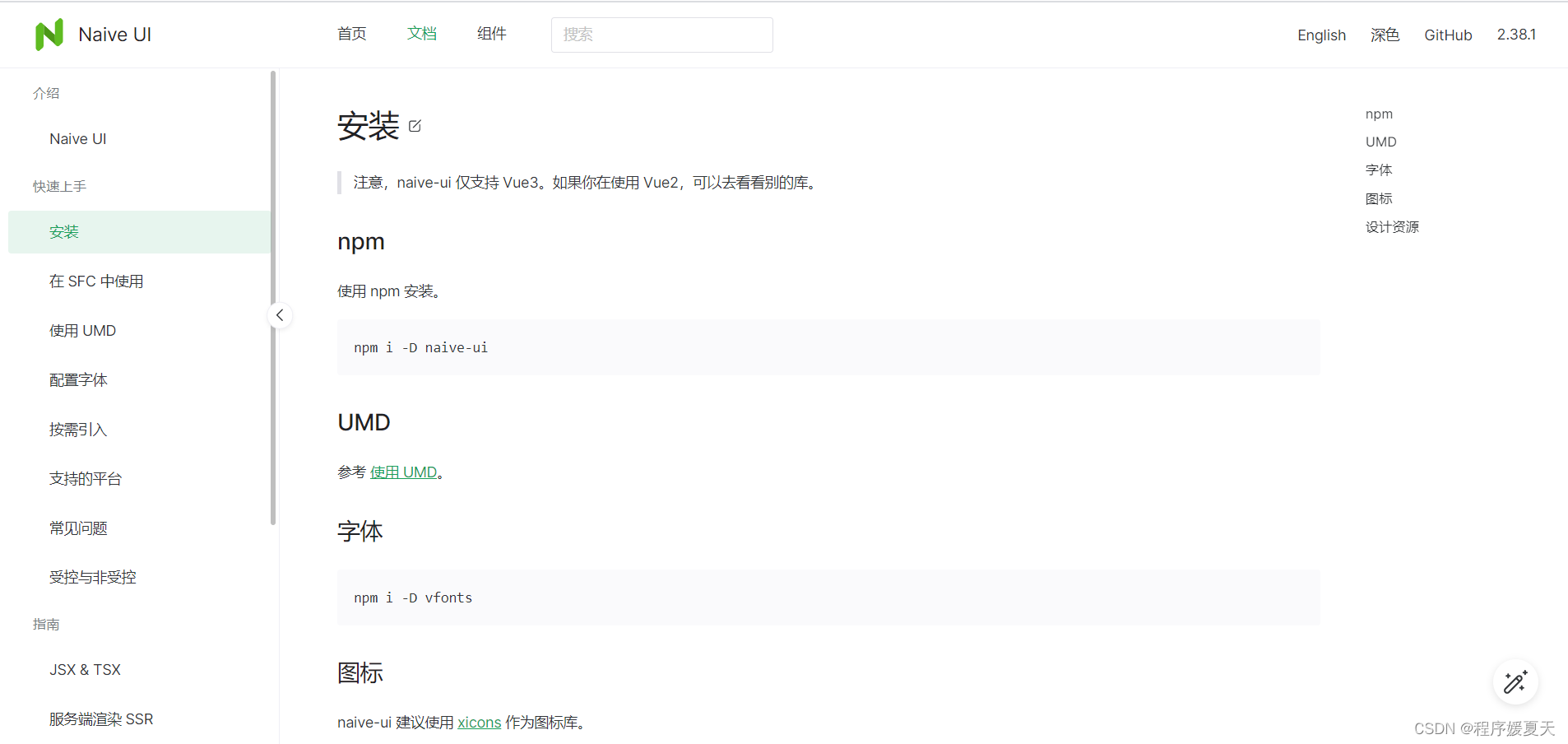1568x744 pixels.
Task: Open the magic wand theme editor button
Action: coord(1515,682)
